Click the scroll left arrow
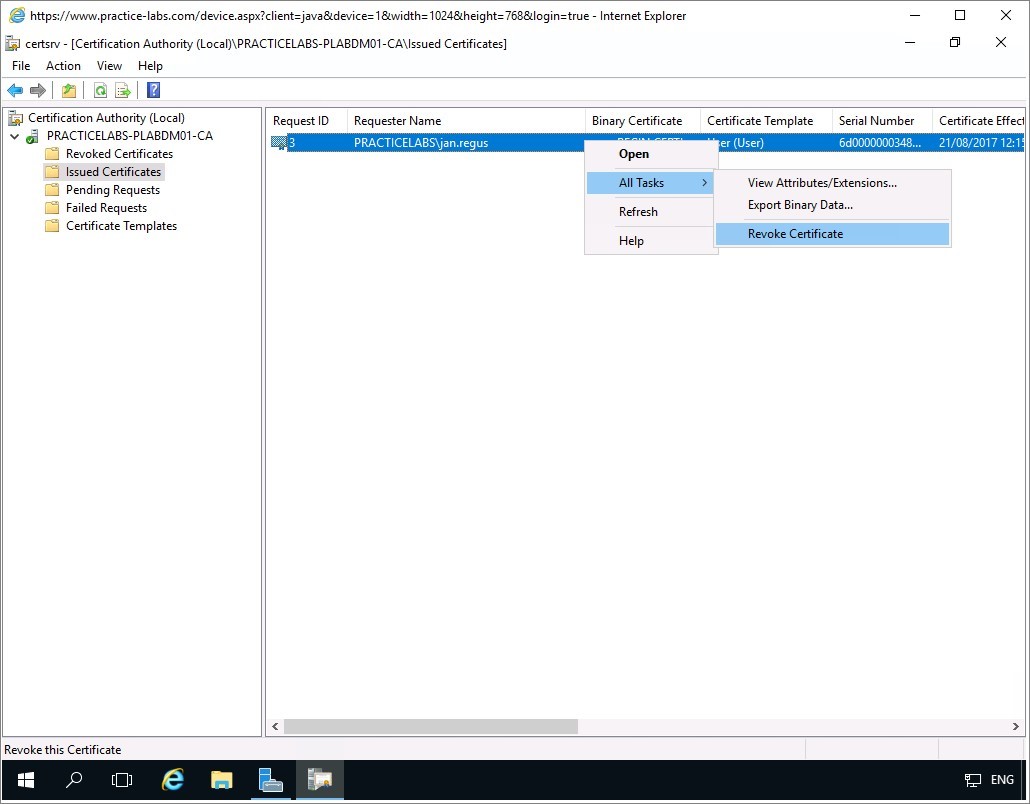This screenshot has height=804, width=1030. point(275,726)
